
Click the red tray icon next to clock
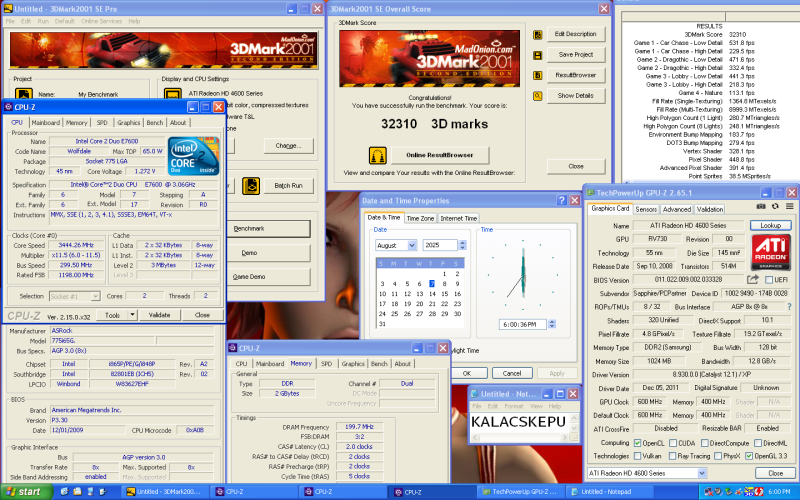[759, 492]
